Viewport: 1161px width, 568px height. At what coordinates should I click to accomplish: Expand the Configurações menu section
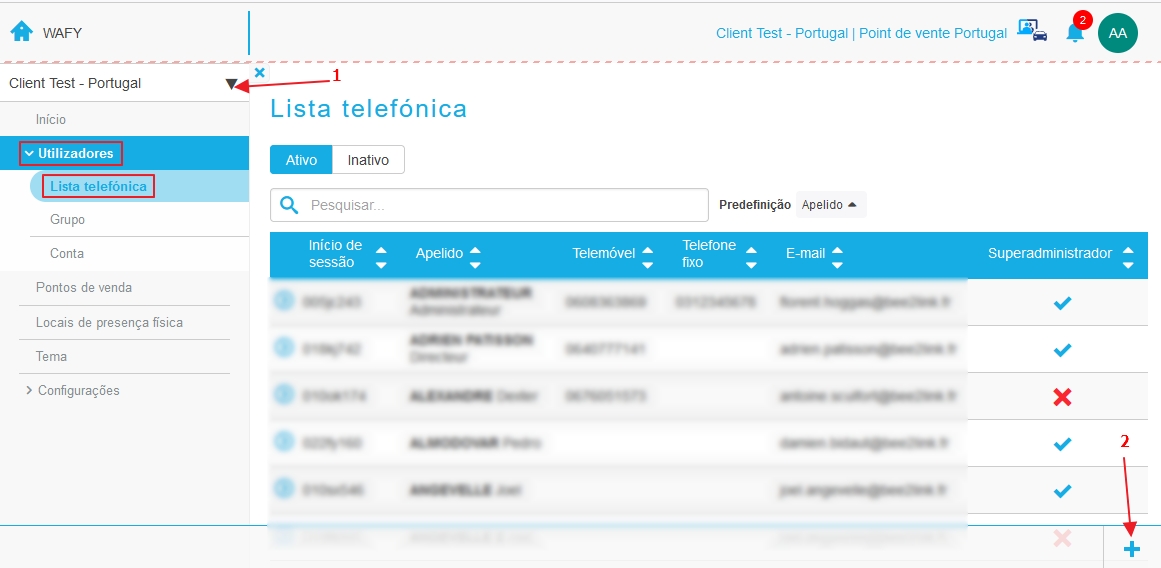(73, 390)
